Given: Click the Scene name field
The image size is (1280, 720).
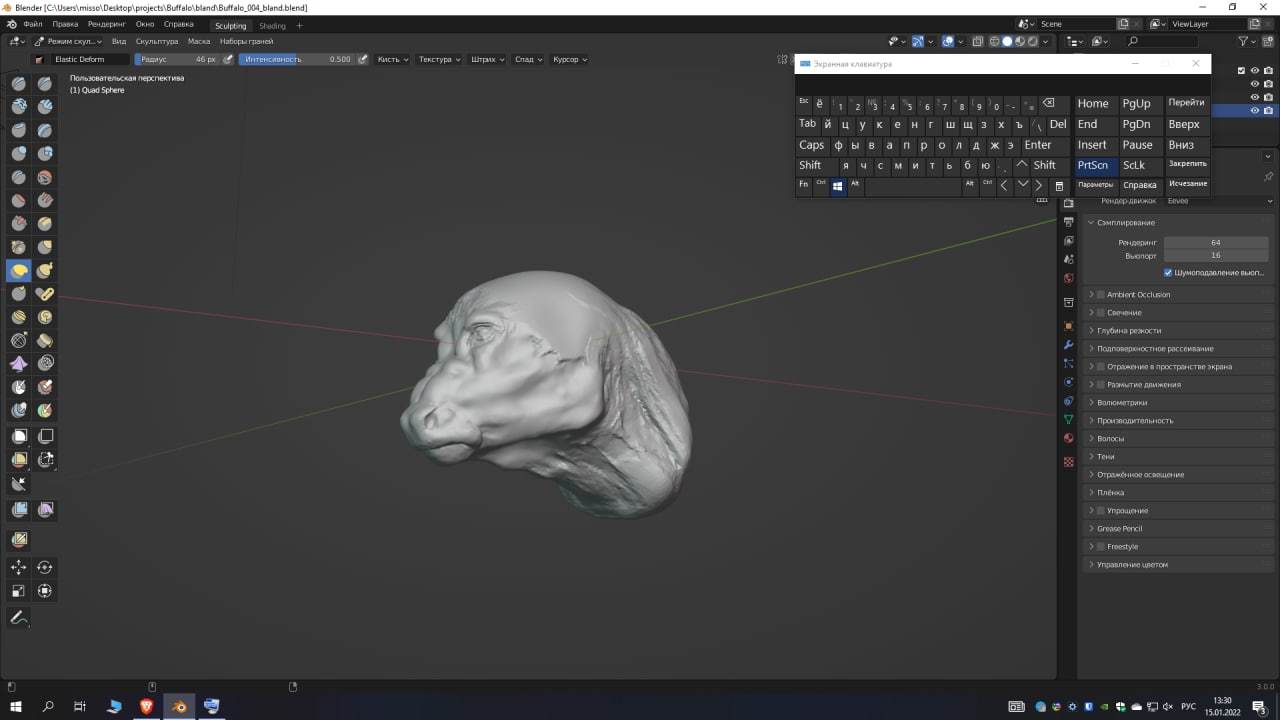Looking at the screenshot, I should 1076,24.
